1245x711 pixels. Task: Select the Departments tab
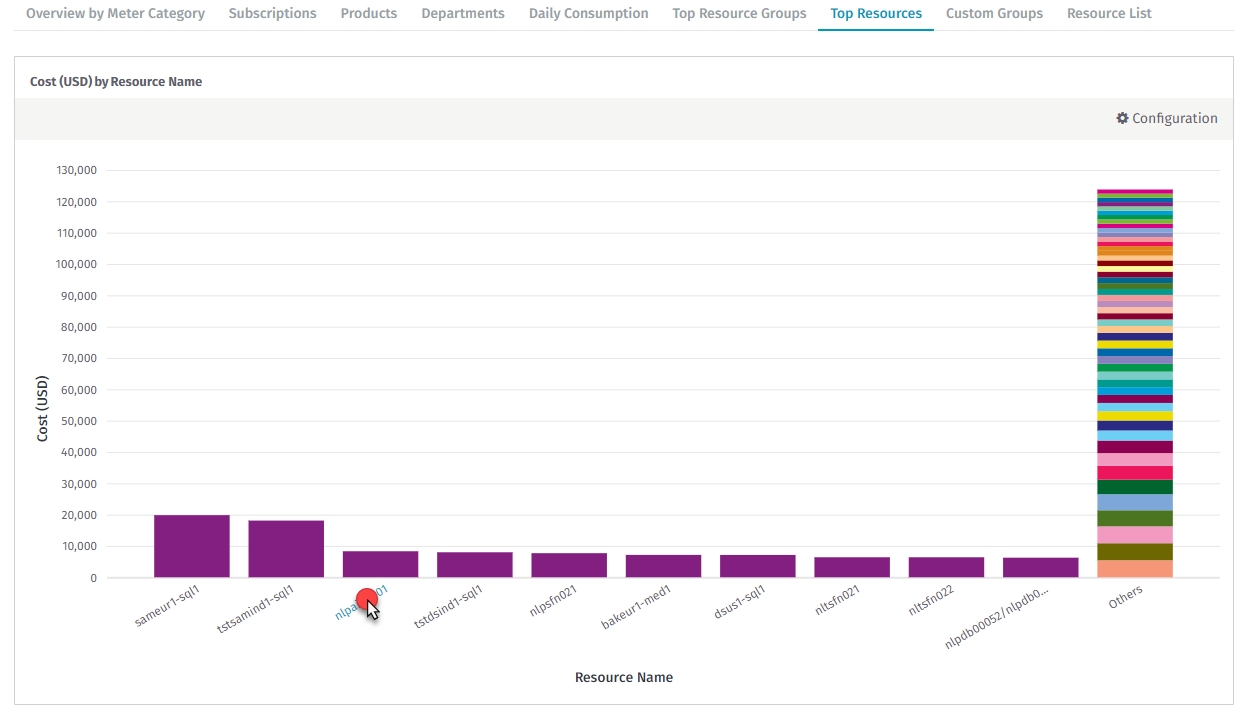tap(462, 14)
